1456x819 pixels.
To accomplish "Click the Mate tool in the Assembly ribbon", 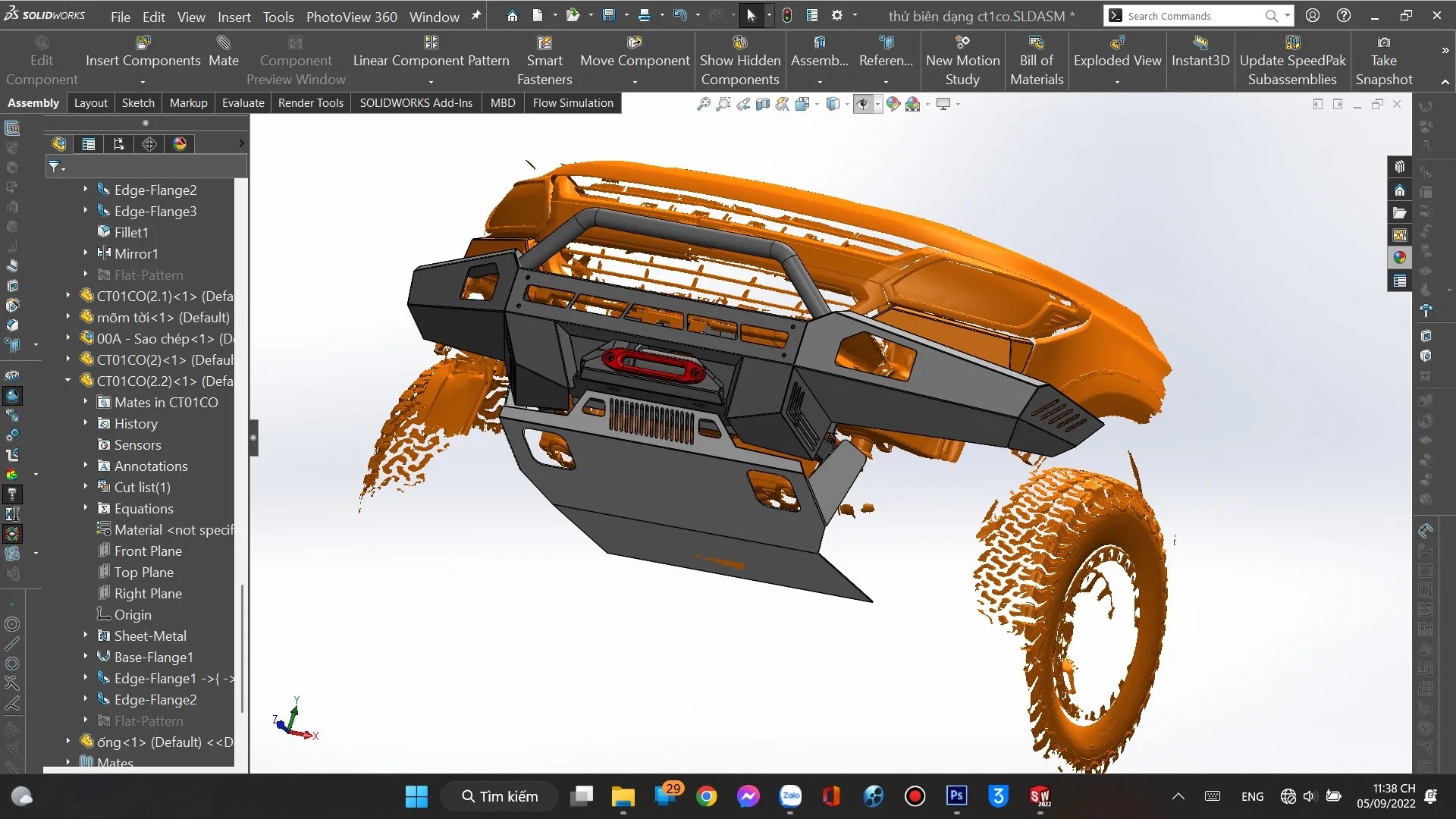I will 223,52.
